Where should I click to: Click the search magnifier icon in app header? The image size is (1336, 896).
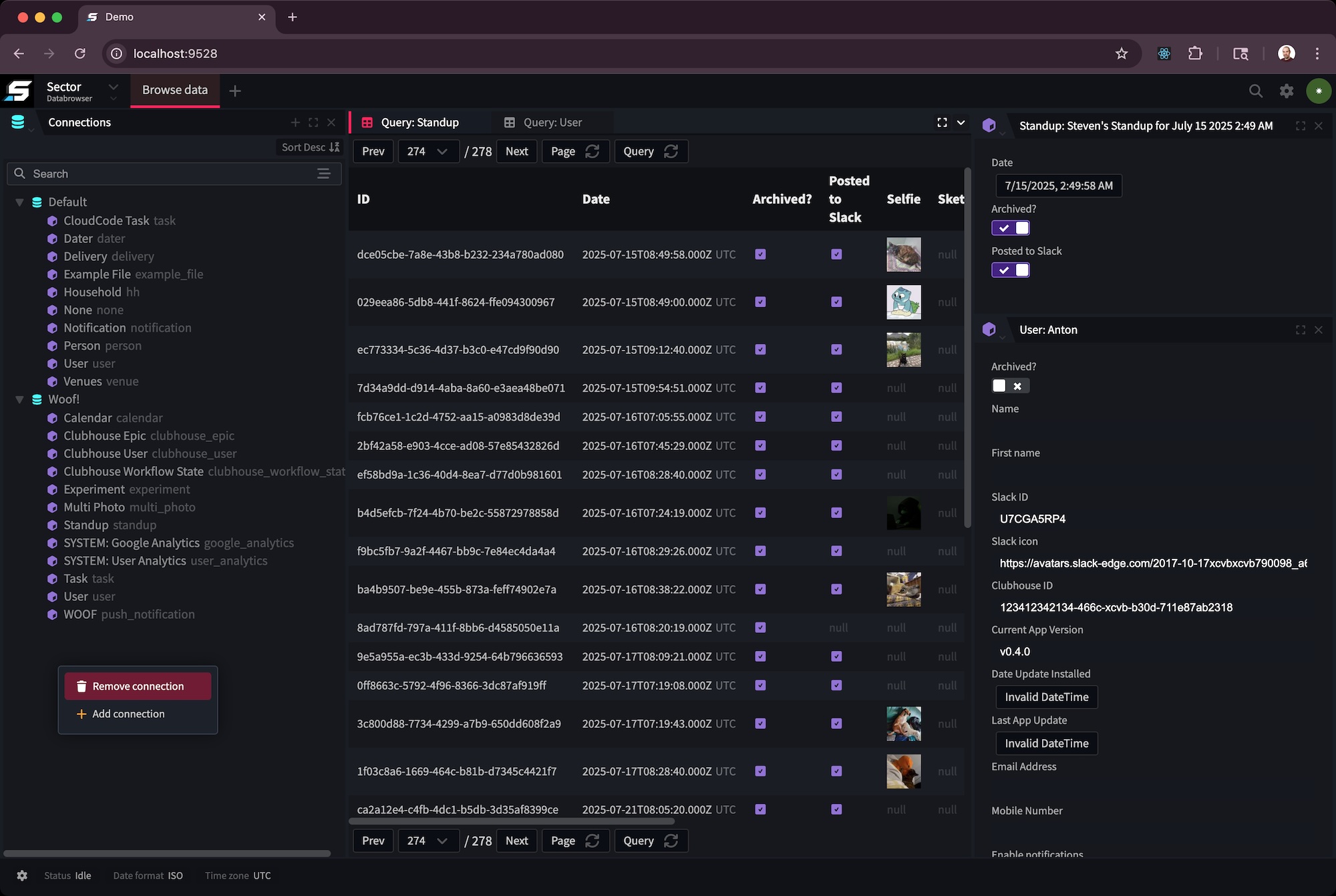[x=1255, y=91]
